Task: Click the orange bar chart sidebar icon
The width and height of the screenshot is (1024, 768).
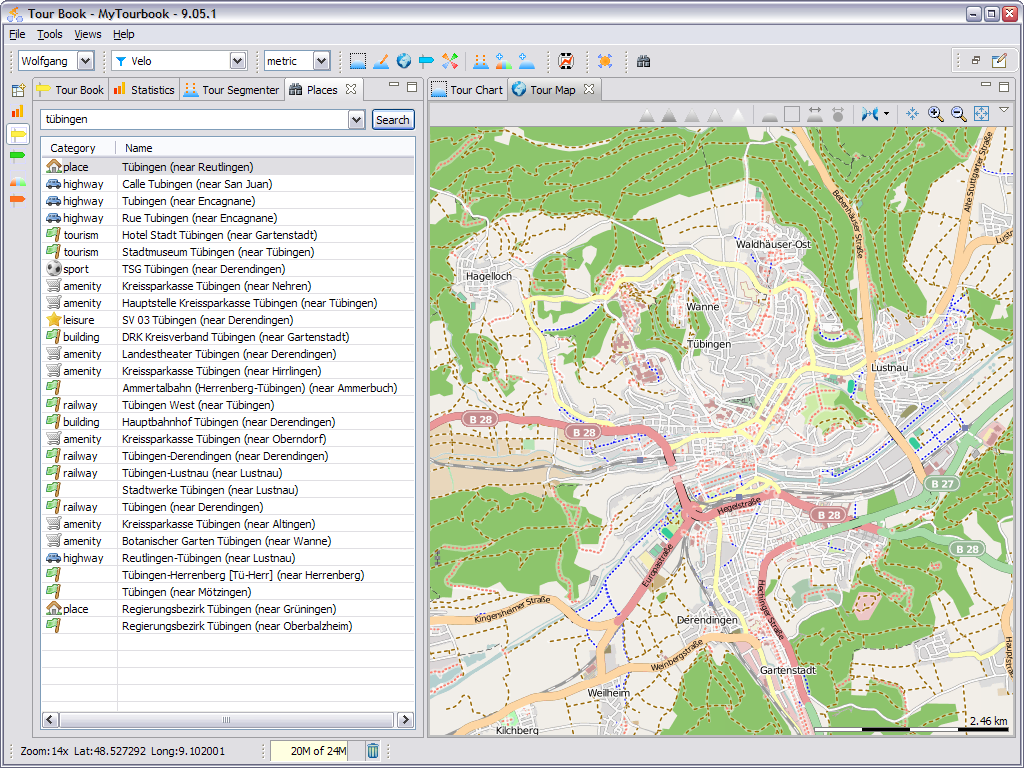Action: click(x=18, y=112)
